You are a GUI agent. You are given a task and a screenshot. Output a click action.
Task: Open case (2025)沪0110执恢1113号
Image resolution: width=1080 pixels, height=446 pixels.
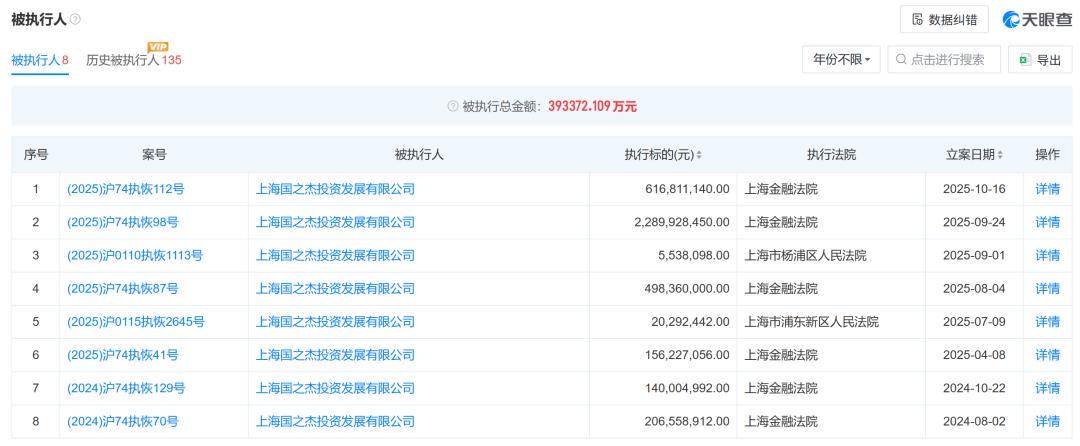[134, 255]
